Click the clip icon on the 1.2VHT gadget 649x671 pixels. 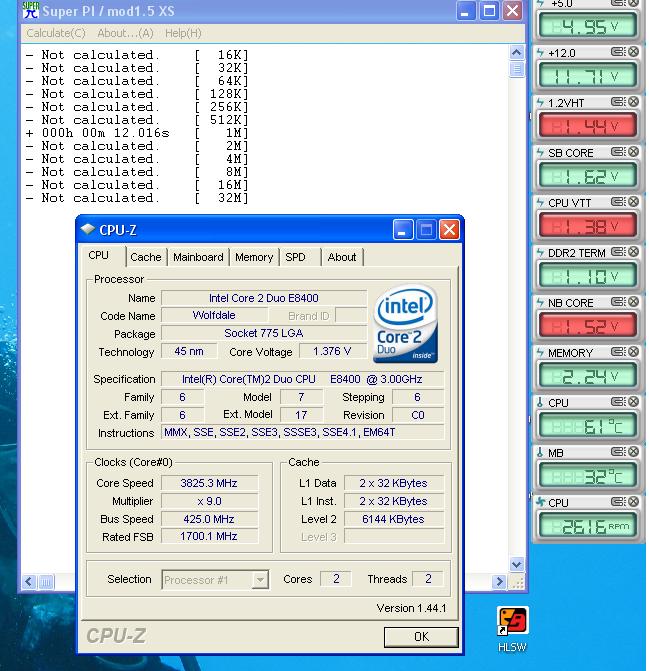[x=618, y=102]
